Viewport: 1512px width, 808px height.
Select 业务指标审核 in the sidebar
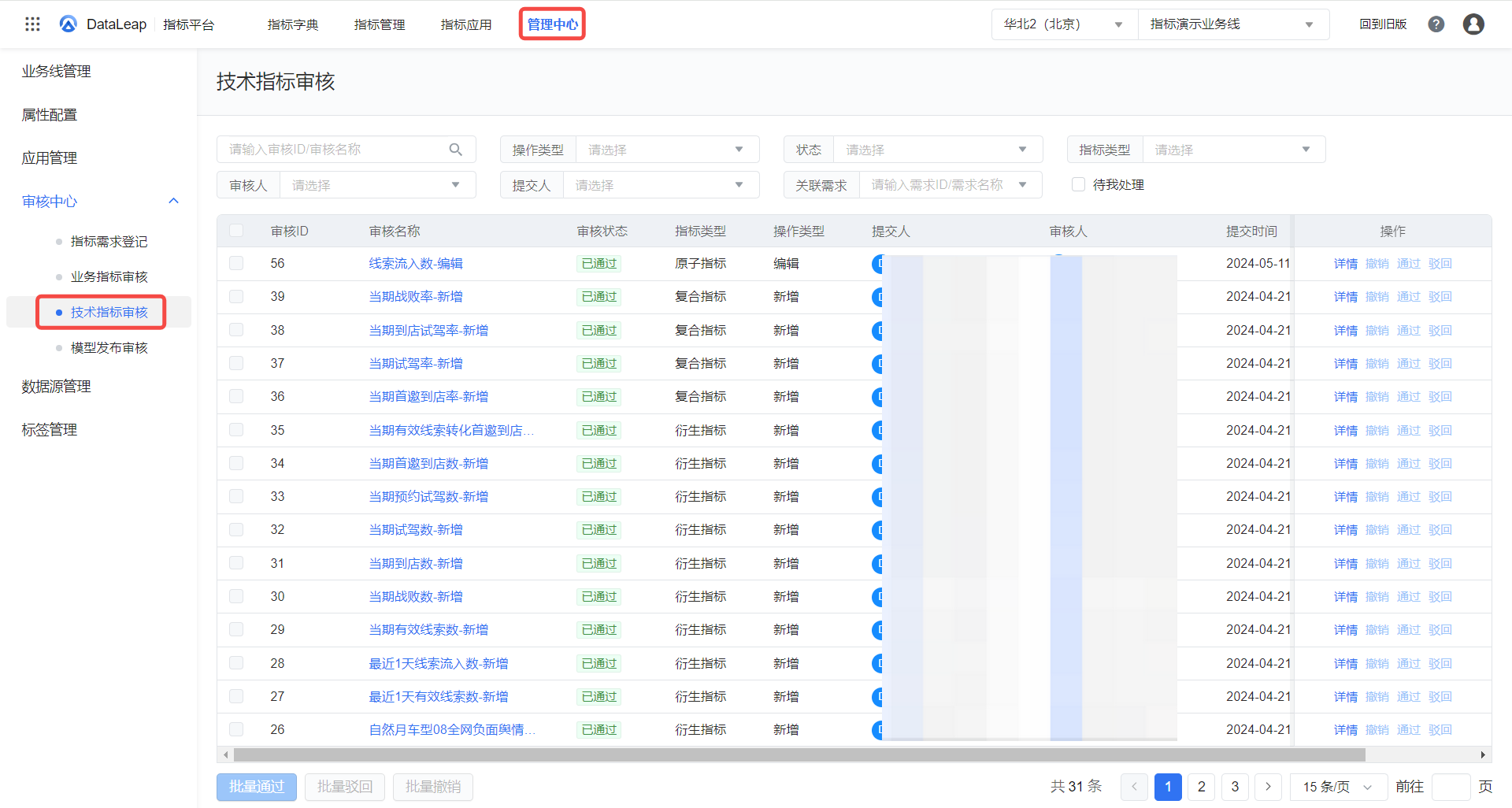pyautogui.click(x=109, y=277)
